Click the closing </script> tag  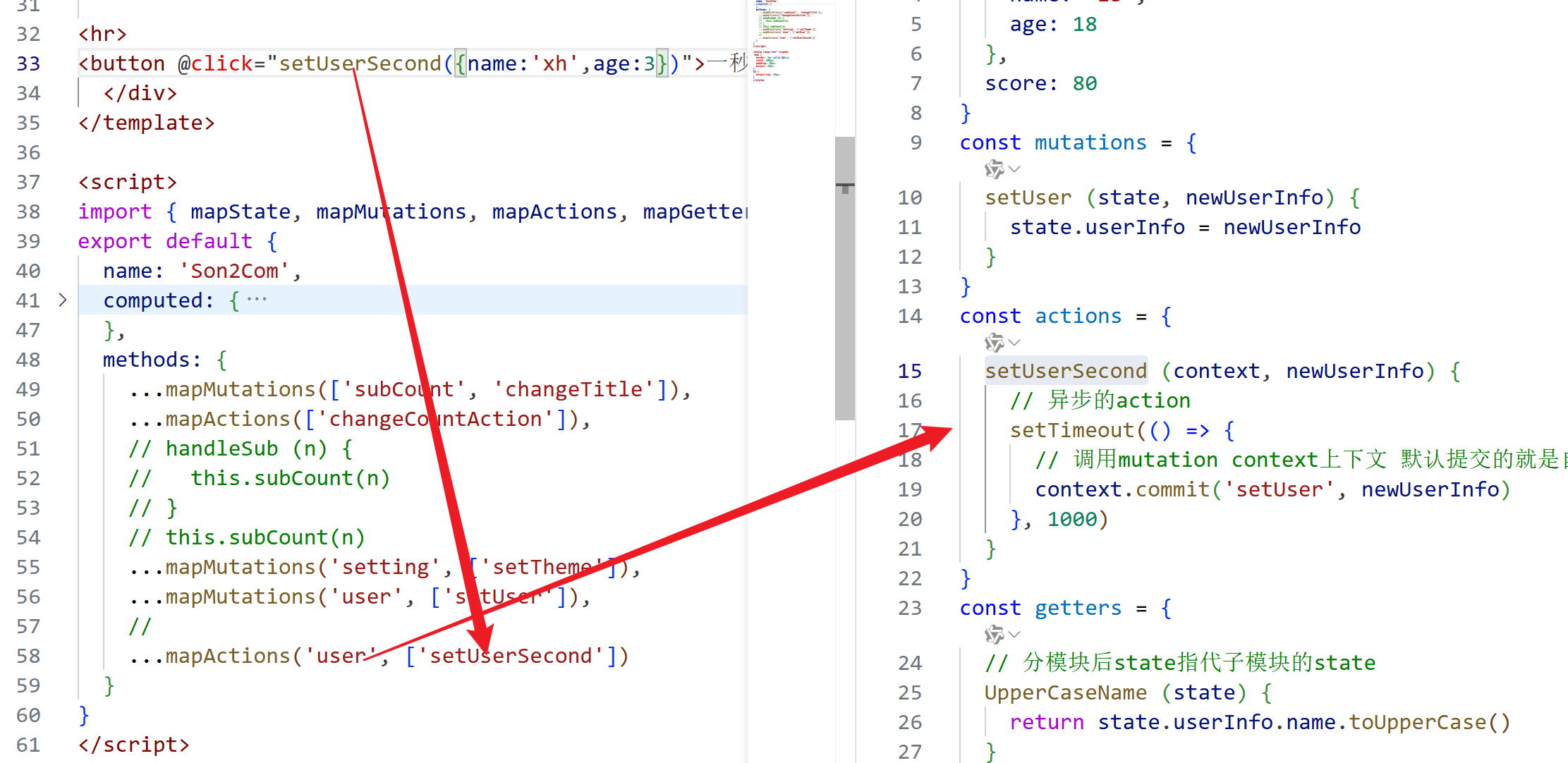coord(134,745)
